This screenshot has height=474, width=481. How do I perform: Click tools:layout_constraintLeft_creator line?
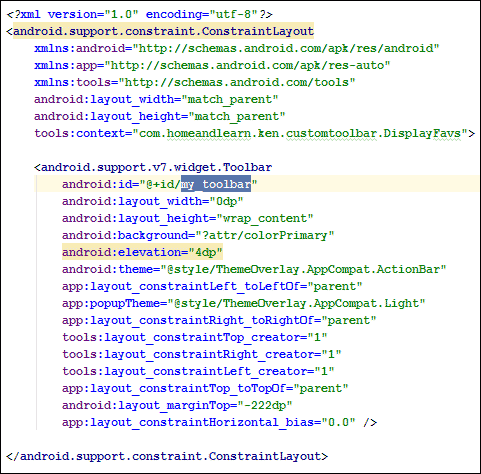198,371
